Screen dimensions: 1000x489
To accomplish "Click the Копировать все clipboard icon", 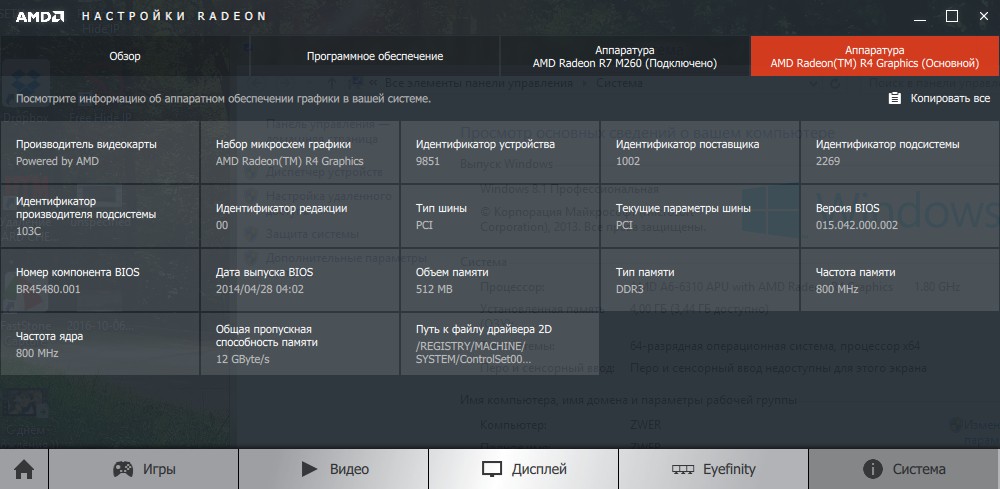I will (x=894, y=99).
